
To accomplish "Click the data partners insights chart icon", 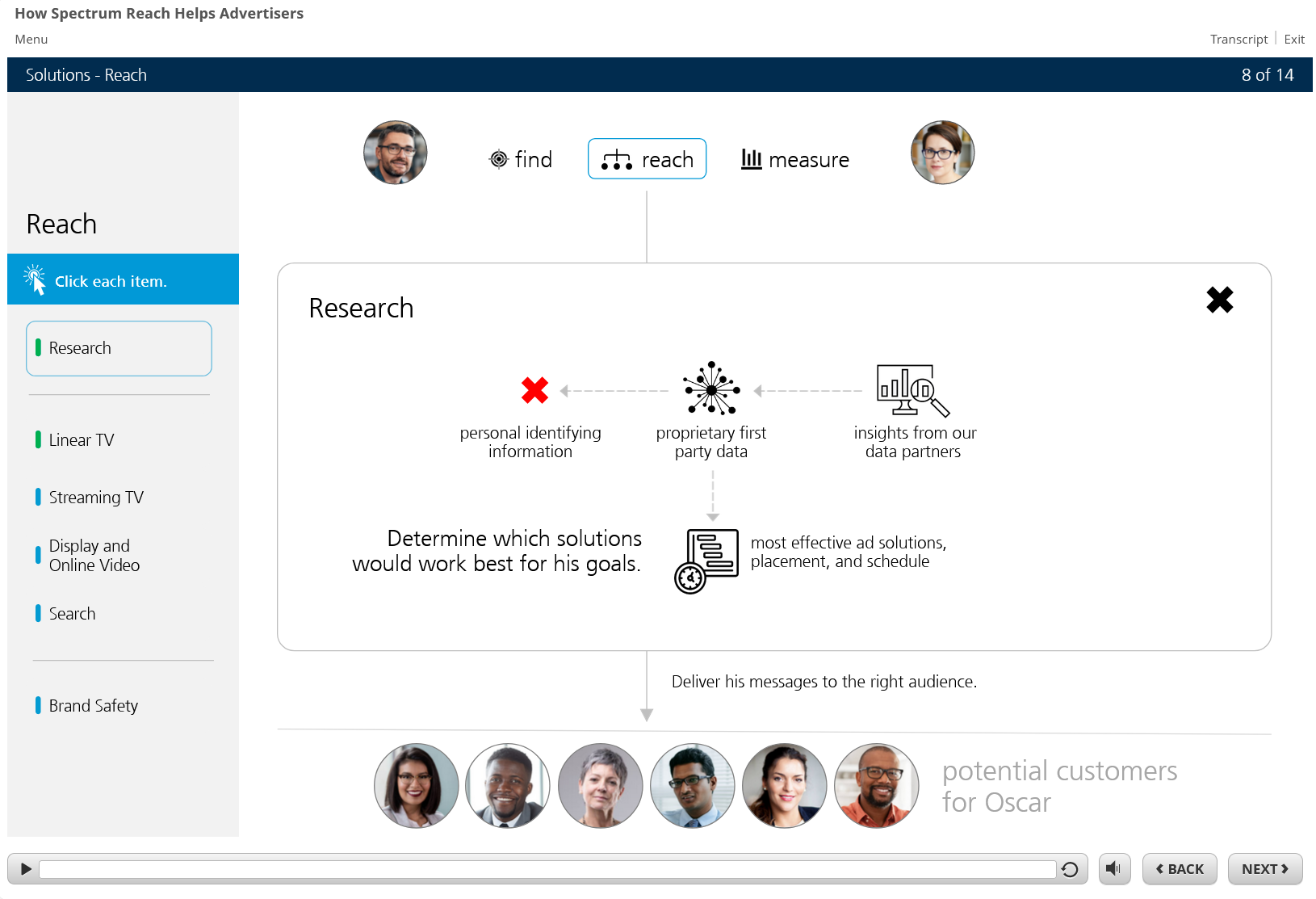I will pyautogui.click(x=913, y=390).
